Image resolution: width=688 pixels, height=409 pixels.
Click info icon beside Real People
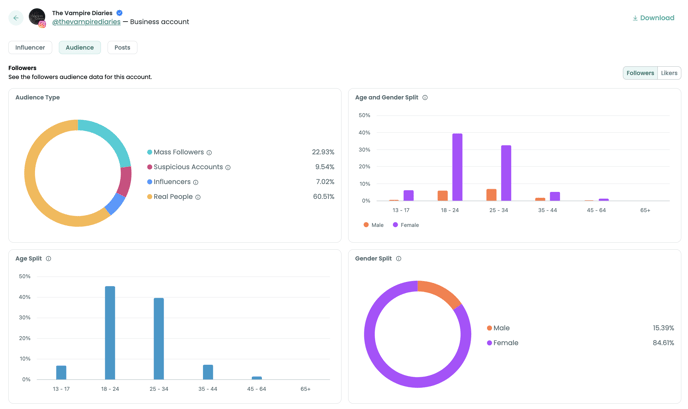[x=198, y=197]
